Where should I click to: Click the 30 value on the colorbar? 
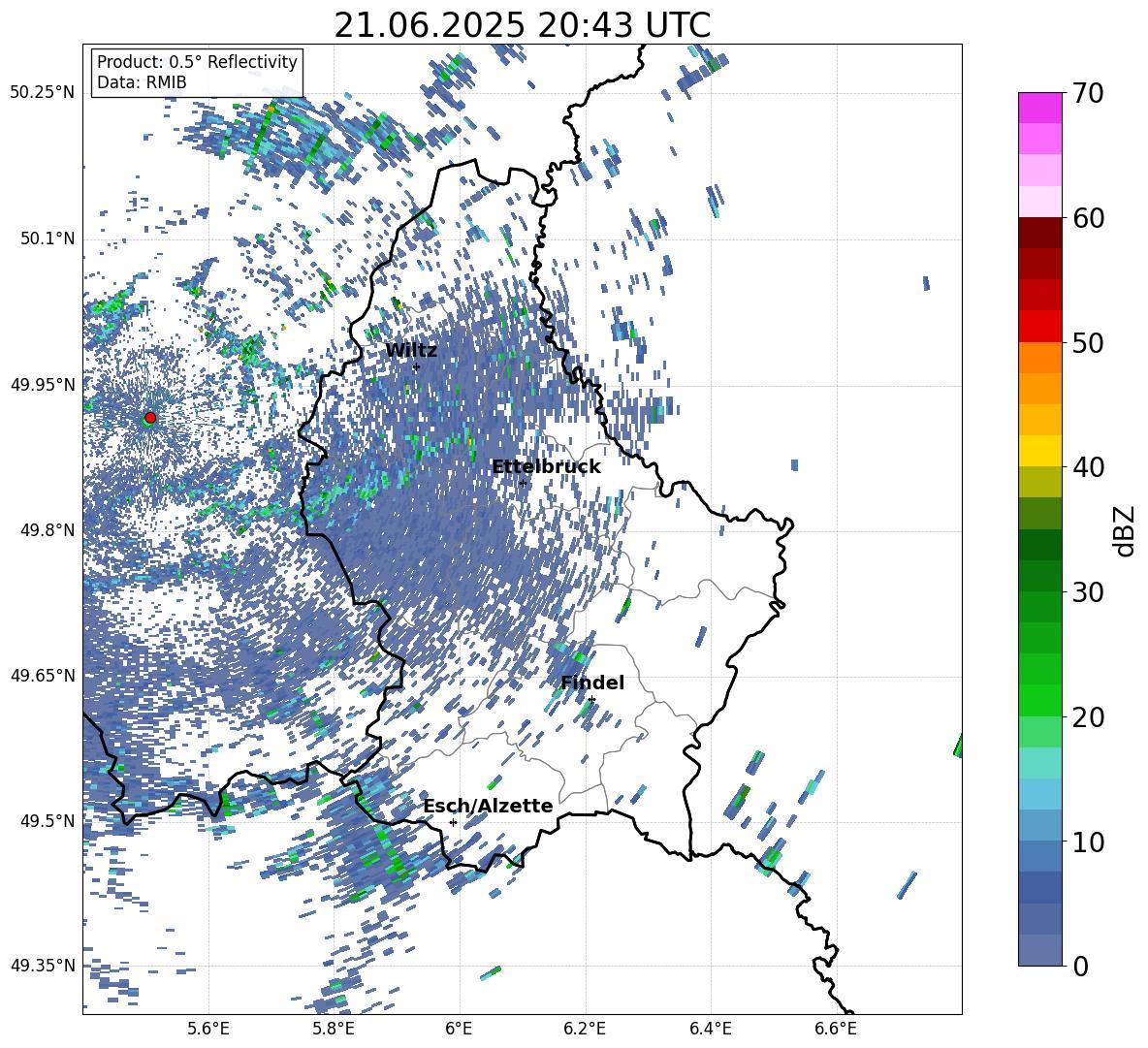click(1088, 592)
